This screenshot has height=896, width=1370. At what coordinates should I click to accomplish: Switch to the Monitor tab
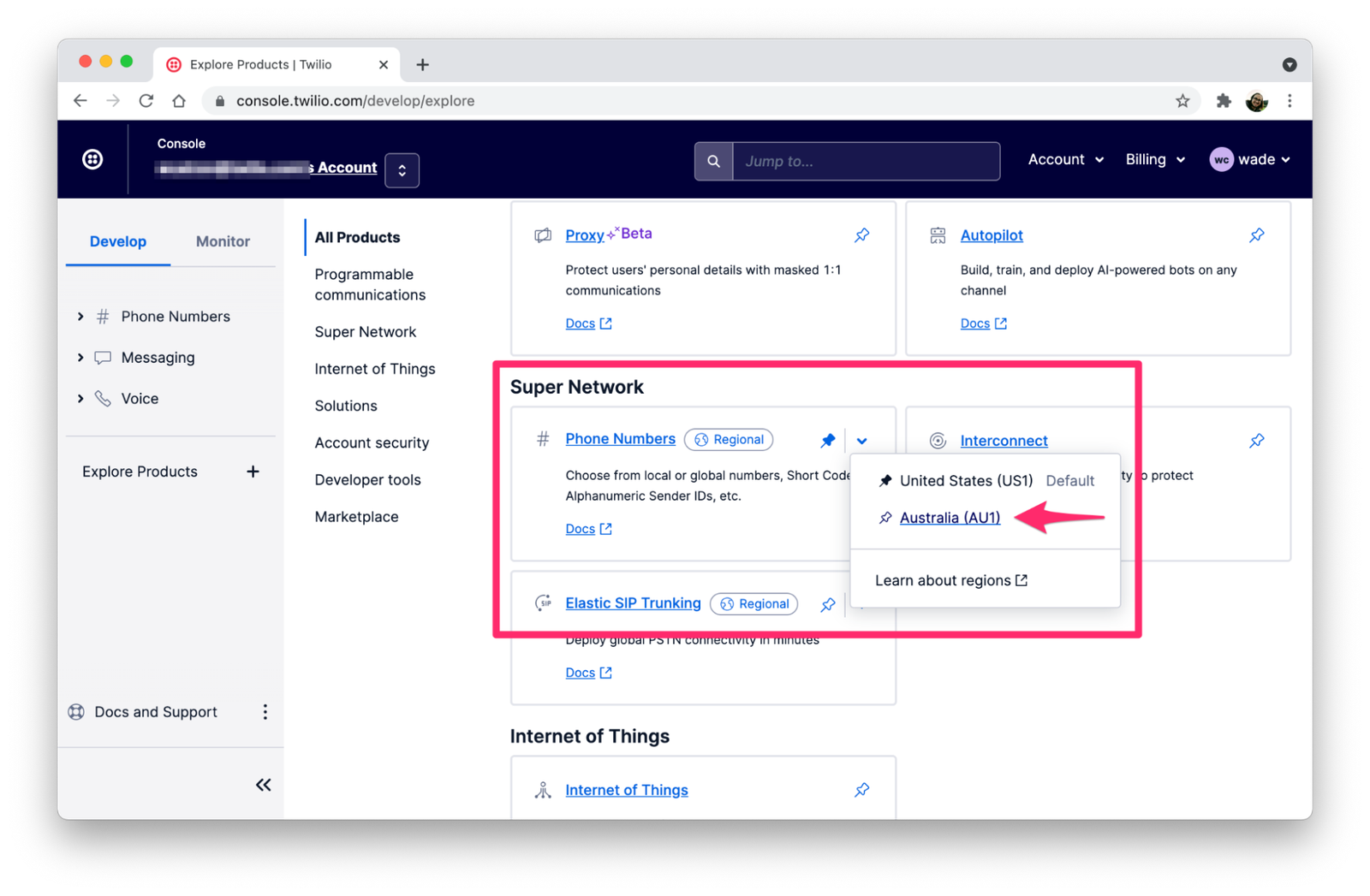tap(222, 240)
